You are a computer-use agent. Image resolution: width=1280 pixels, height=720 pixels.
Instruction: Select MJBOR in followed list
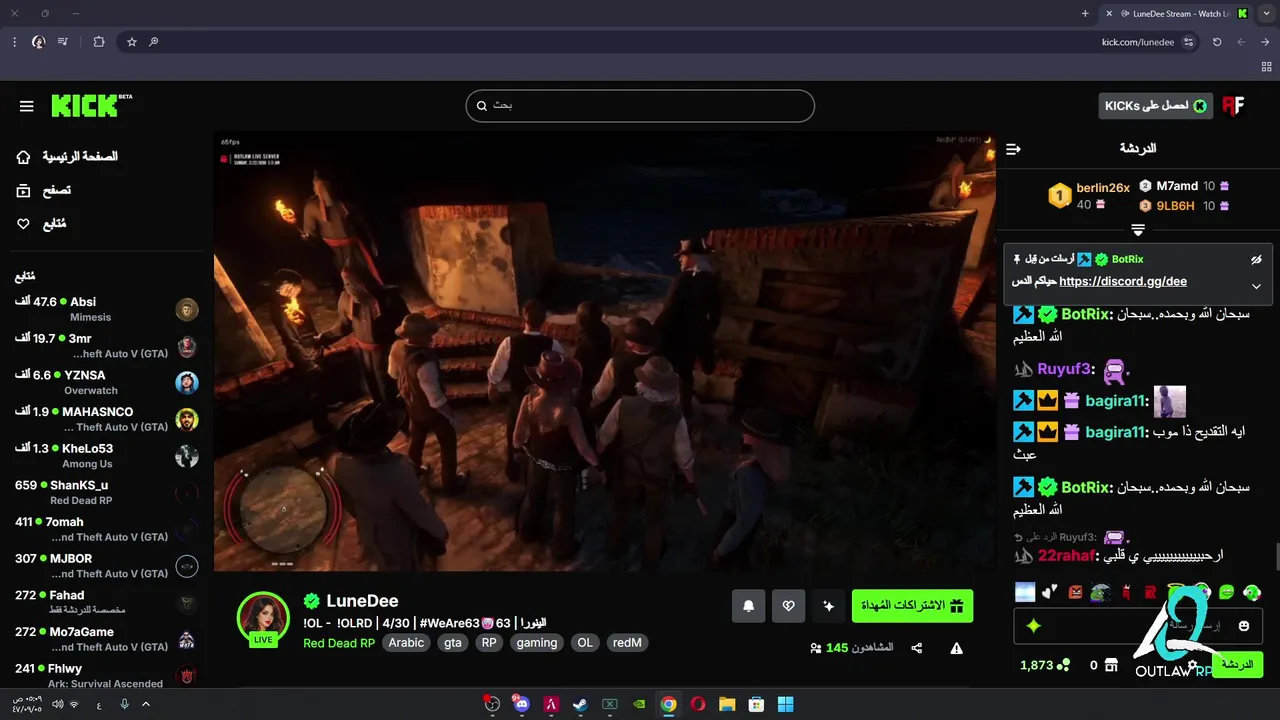[106, 566]
